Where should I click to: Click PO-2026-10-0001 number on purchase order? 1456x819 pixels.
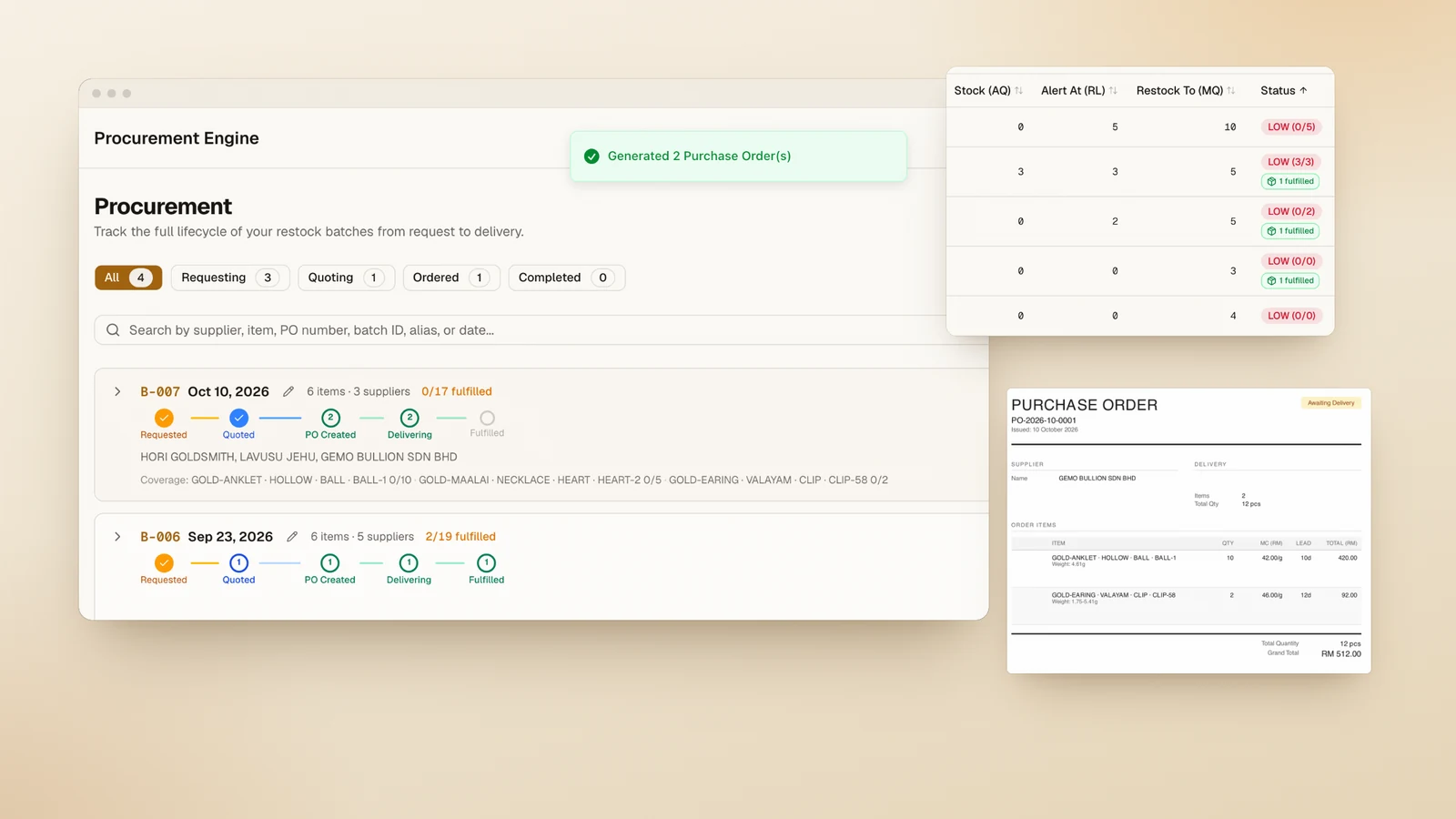coord(1044,420)
